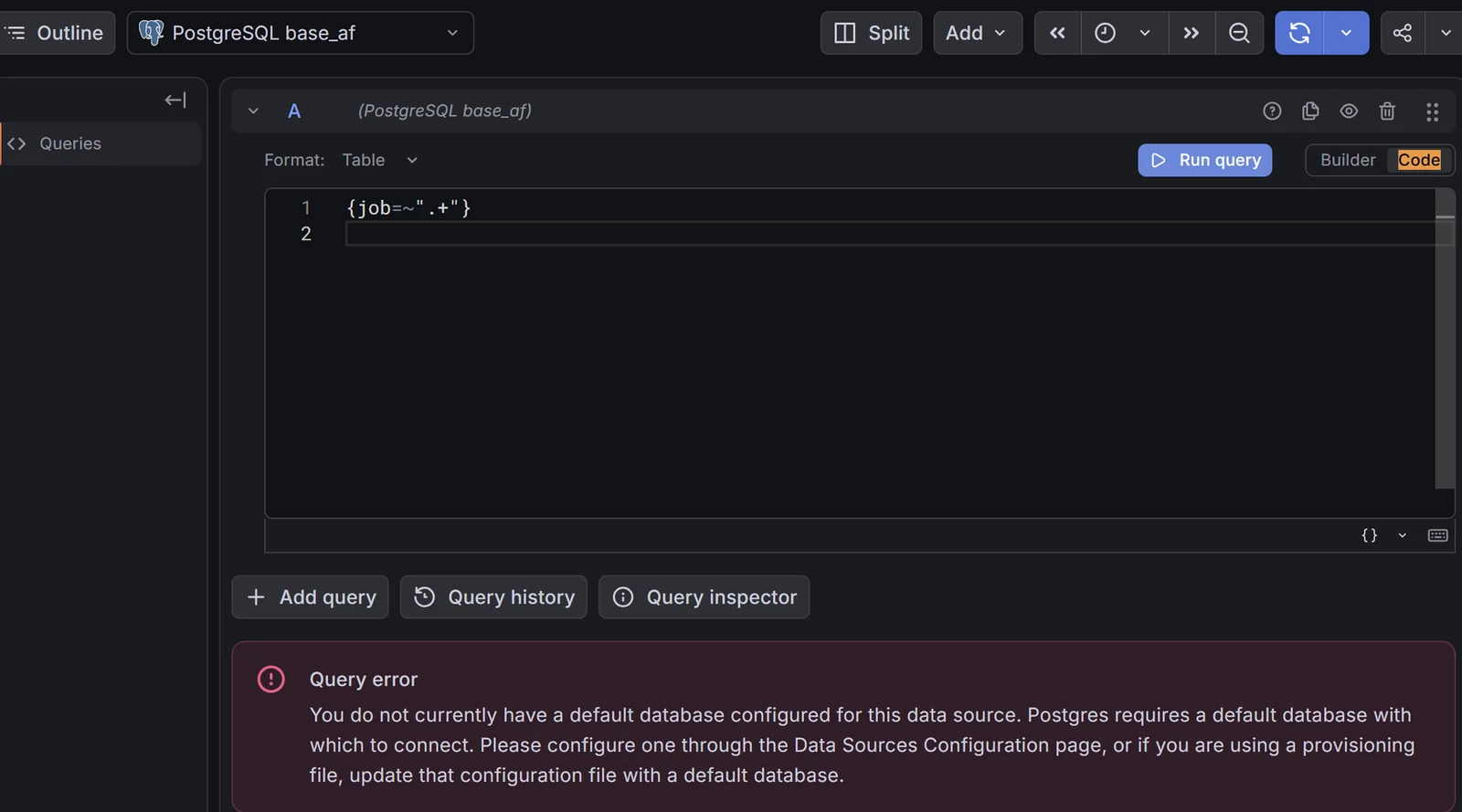The image size is (1462, 812).
Task: Expand the Format Table dropdown
Action: click(x=379, y=160)
